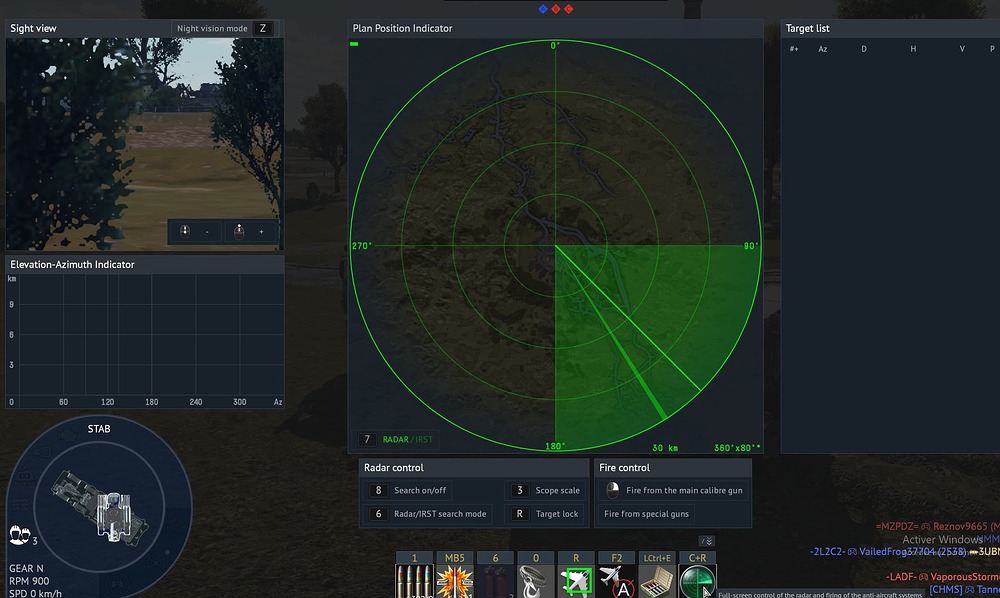The height and width of the screenshot is (598, 1000).
Task: Click the green target lock aircraft icon
Action: [576, 581]
